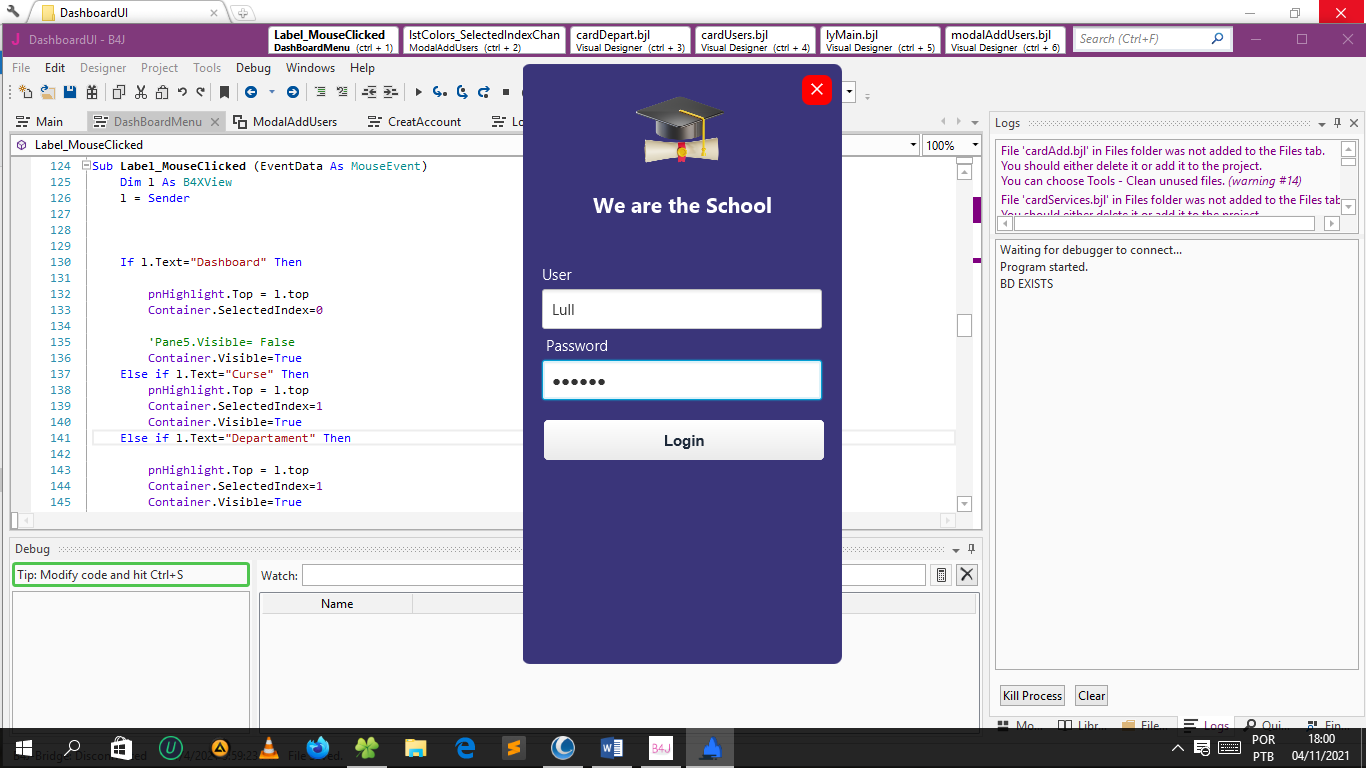Clear the logs with the Clear button
The height and width of the screenshot is (768, 1366).
(x=1092, y=696)
